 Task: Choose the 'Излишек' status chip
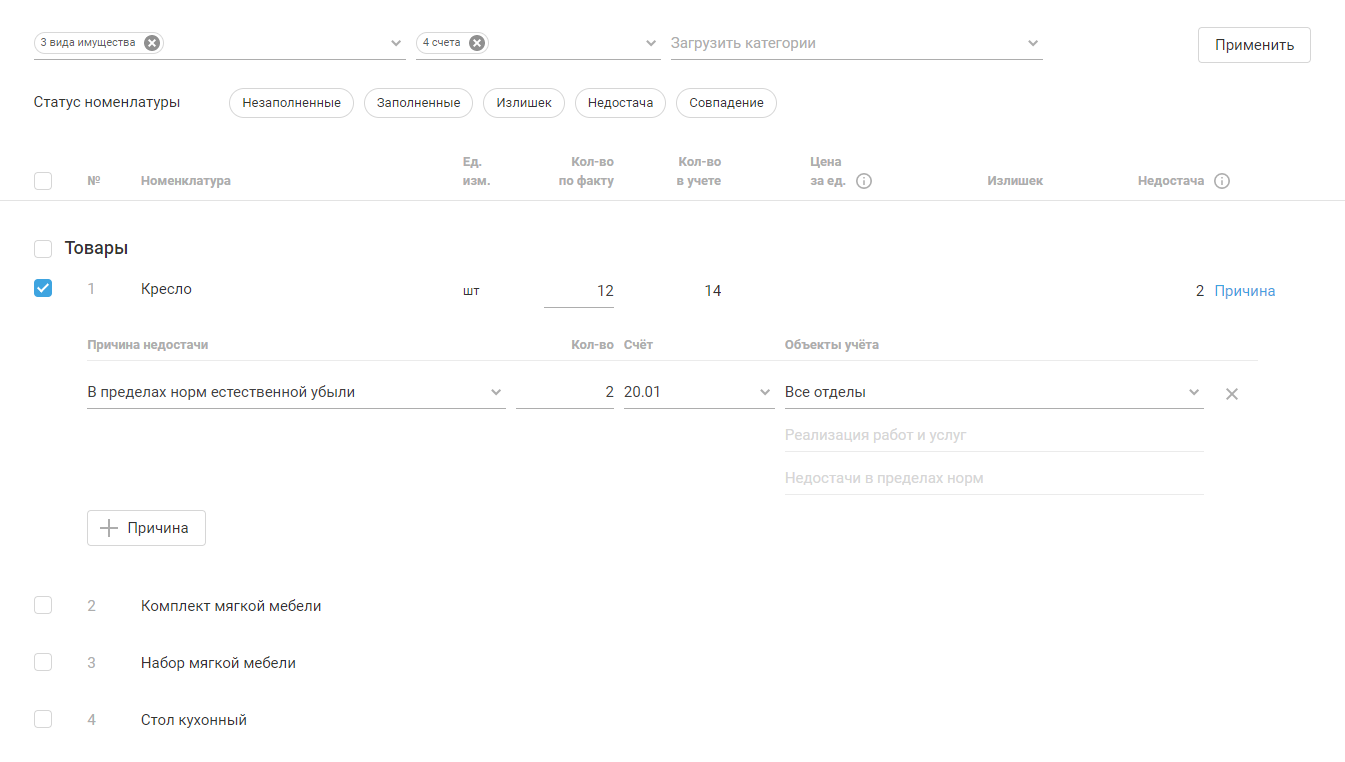coord(524,103)
